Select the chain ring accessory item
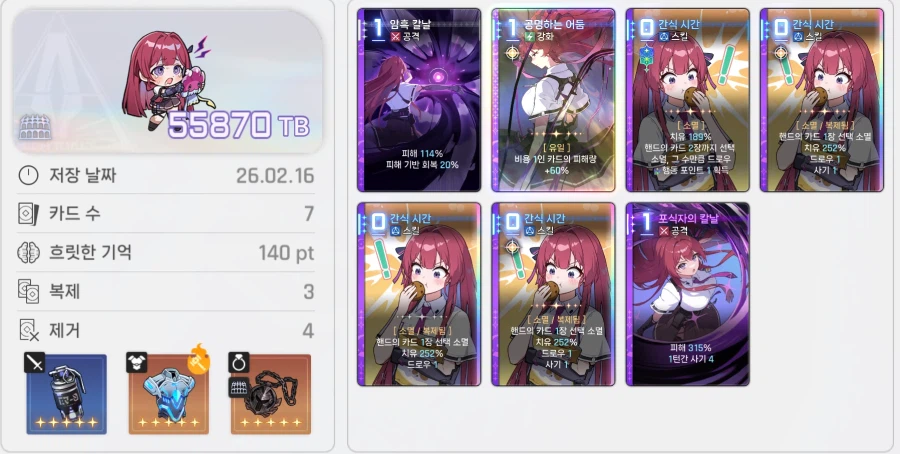 point(271,394)
